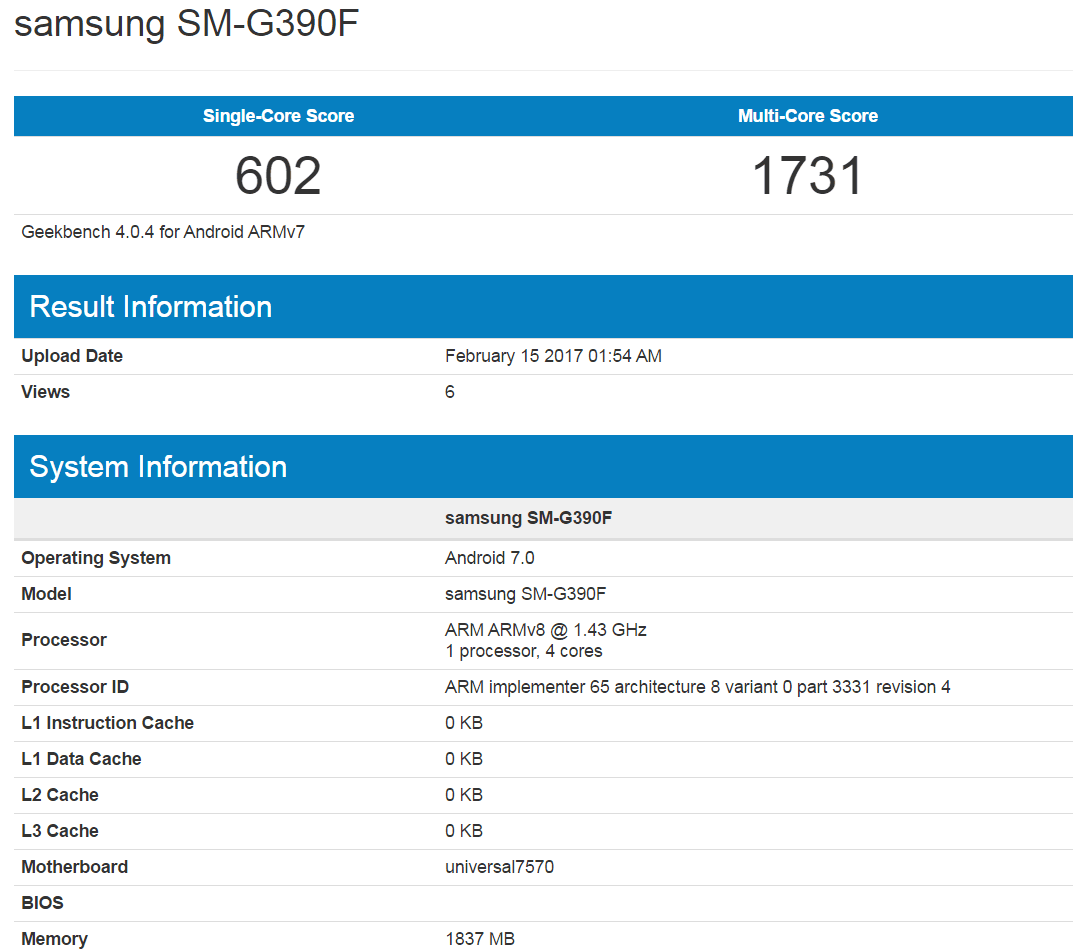Click the Processor row label
The width and height of the screenshot is (1083, 951).
[x=64, y=640]
